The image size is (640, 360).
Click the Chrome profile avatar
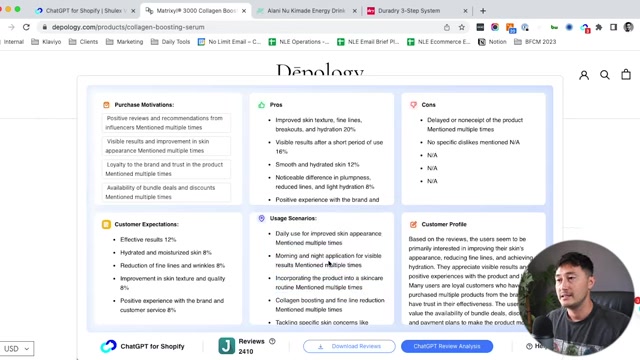pyautogui.click(x=628, y=27)
